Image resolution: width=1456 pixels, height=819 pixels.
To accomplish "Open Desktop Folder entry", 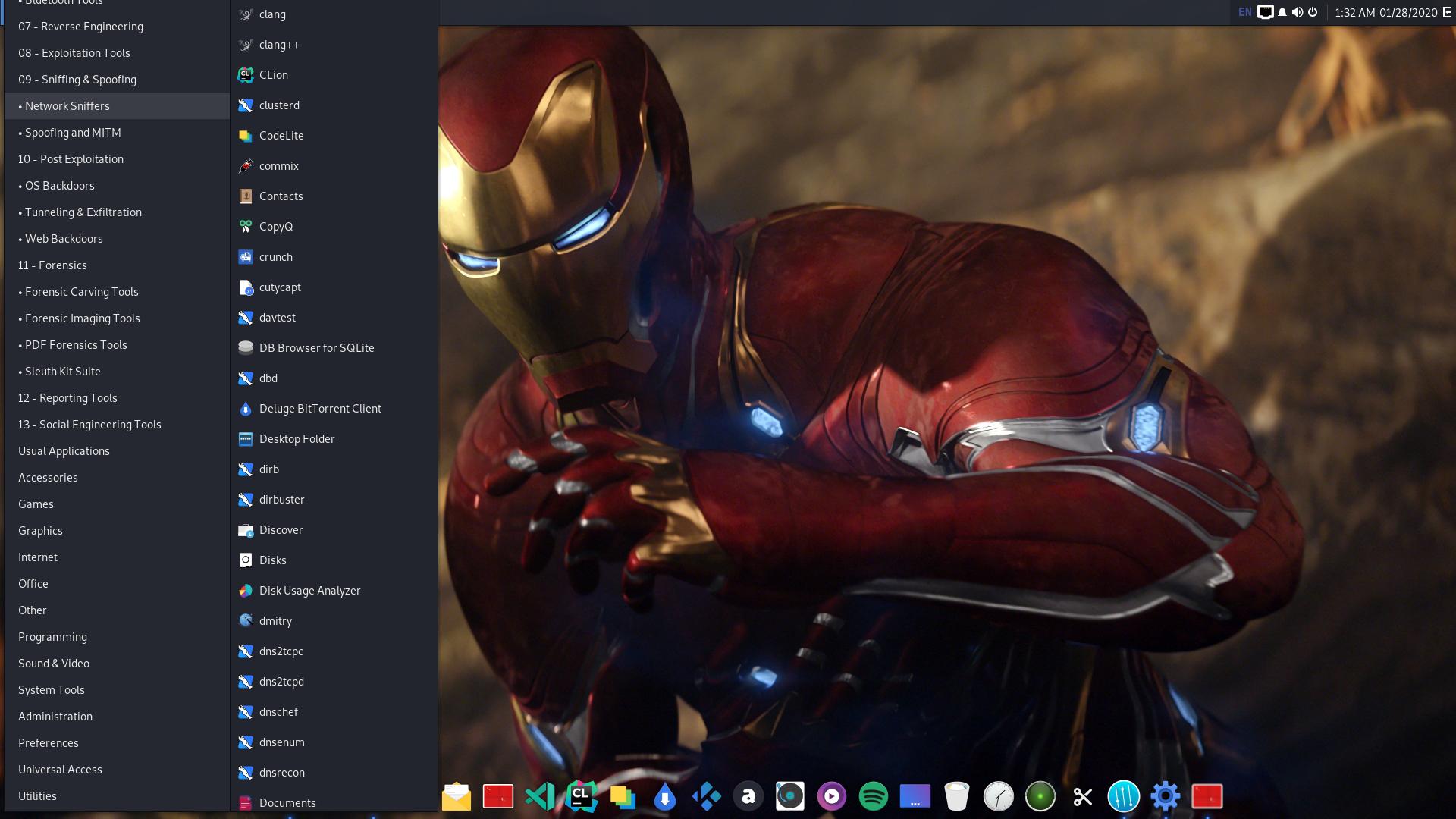I will [x=334, y=439].
